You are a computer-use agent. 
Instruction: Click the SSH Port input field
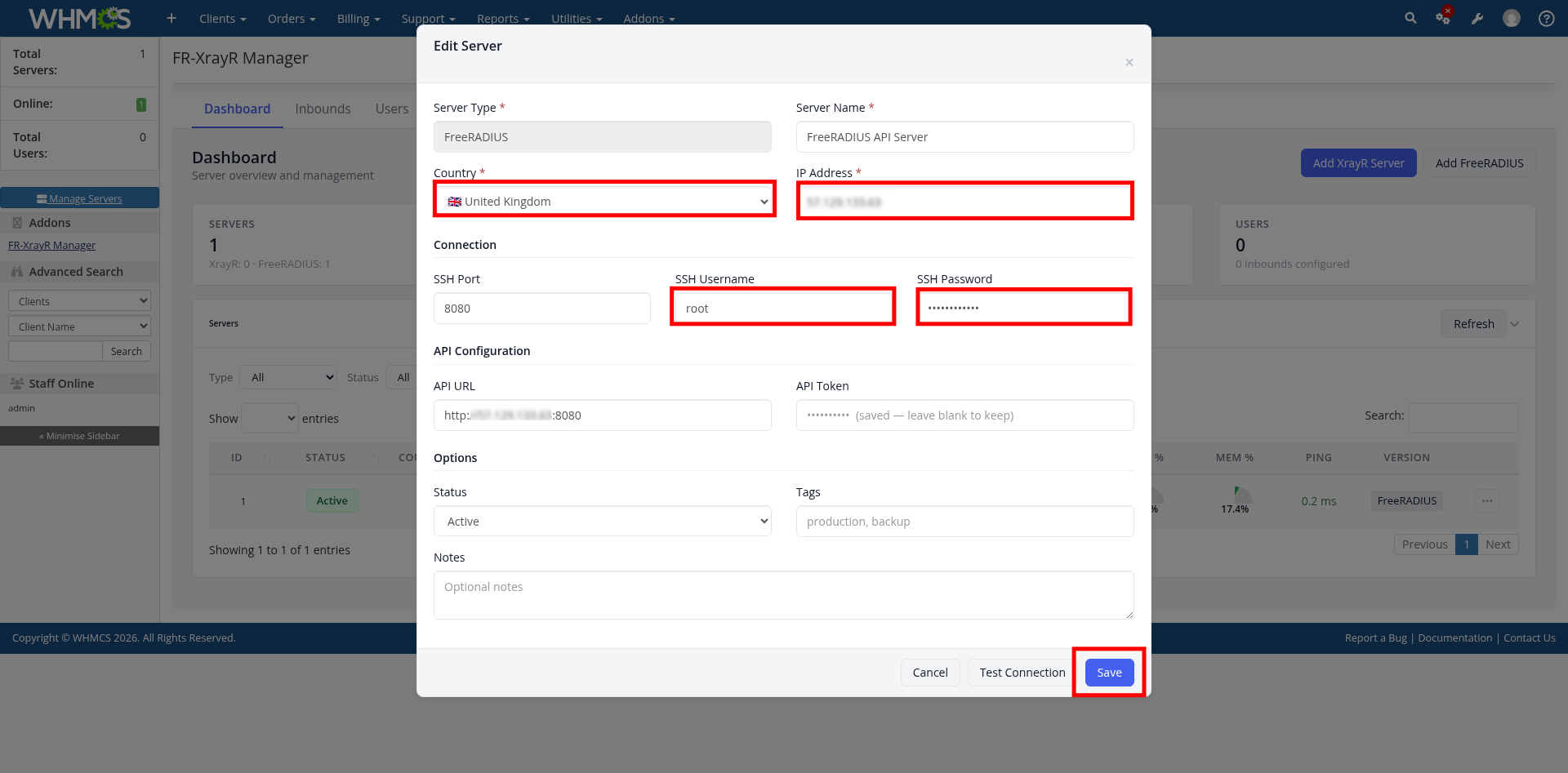(542, 309)
